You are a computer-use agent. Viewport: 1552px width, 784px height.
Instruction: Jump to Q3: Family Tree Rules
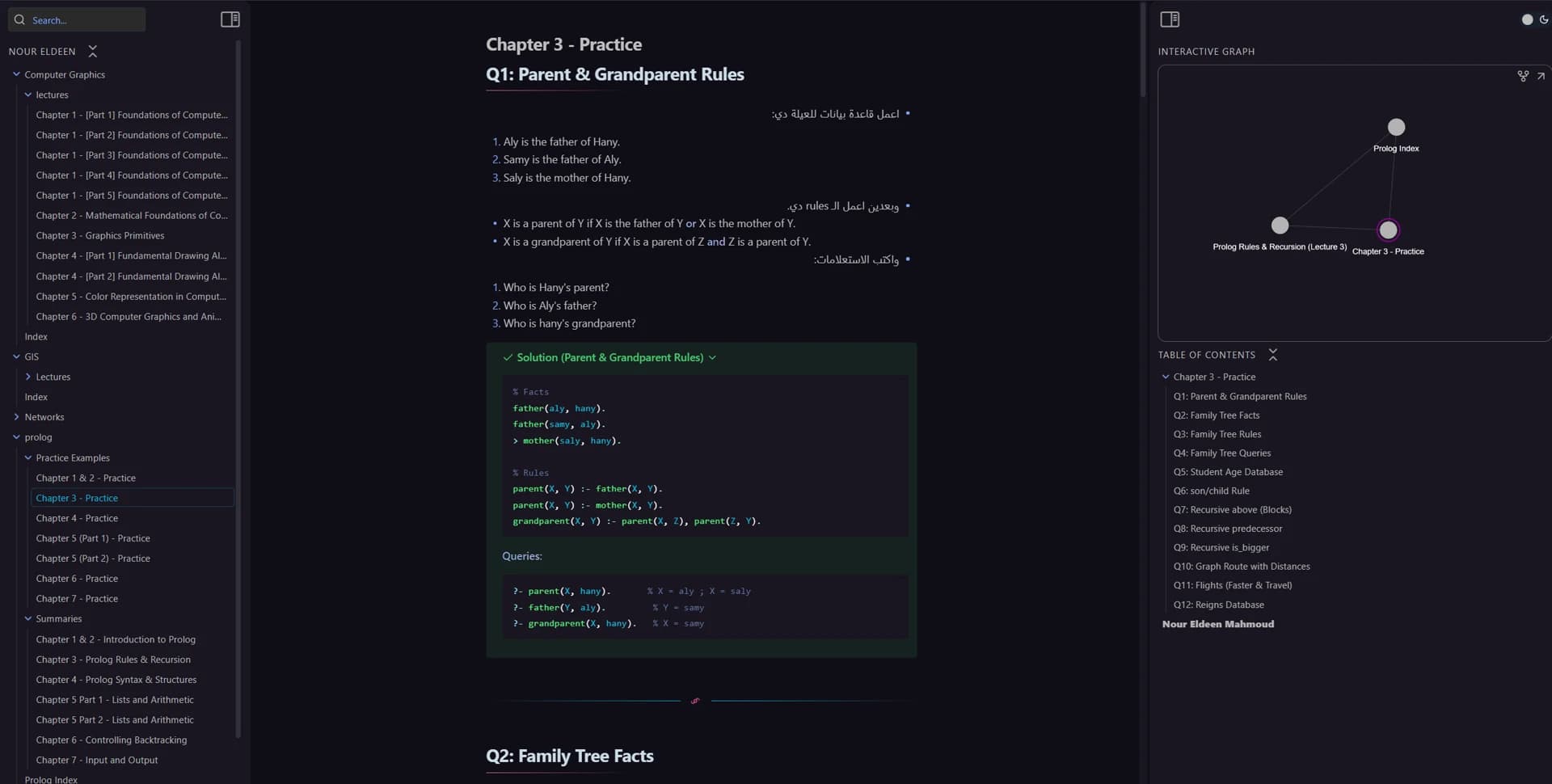point(1217,435)
